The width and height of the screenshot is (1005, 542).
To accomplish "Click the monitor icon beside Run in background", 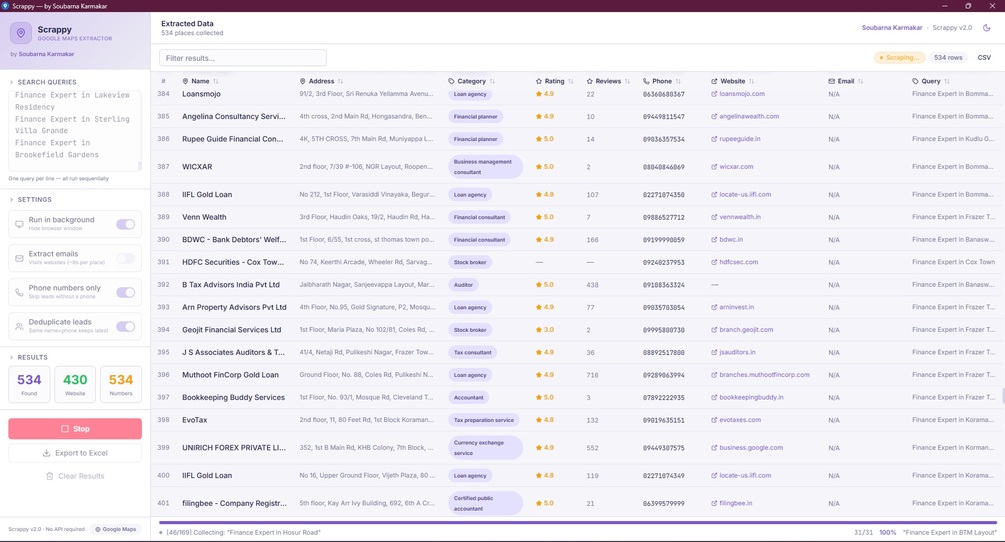I will (x=19, y=224).
